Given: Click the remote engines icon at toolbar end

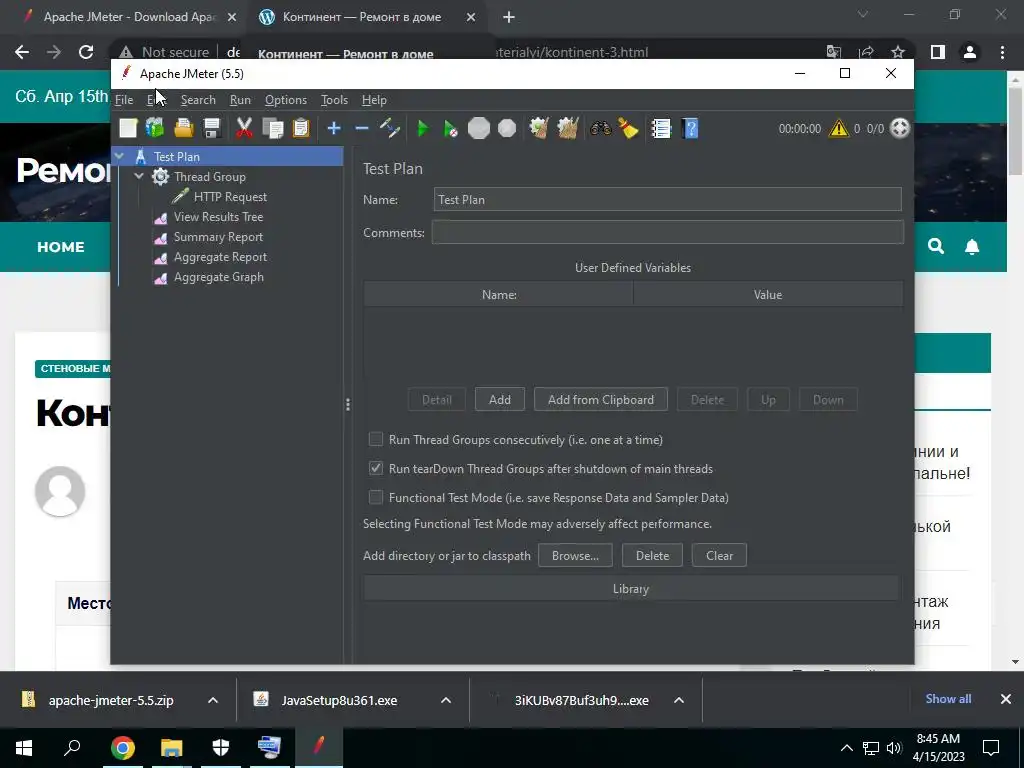Looking at the screenshot, I should pyautogui.click(x=900, y=128).
